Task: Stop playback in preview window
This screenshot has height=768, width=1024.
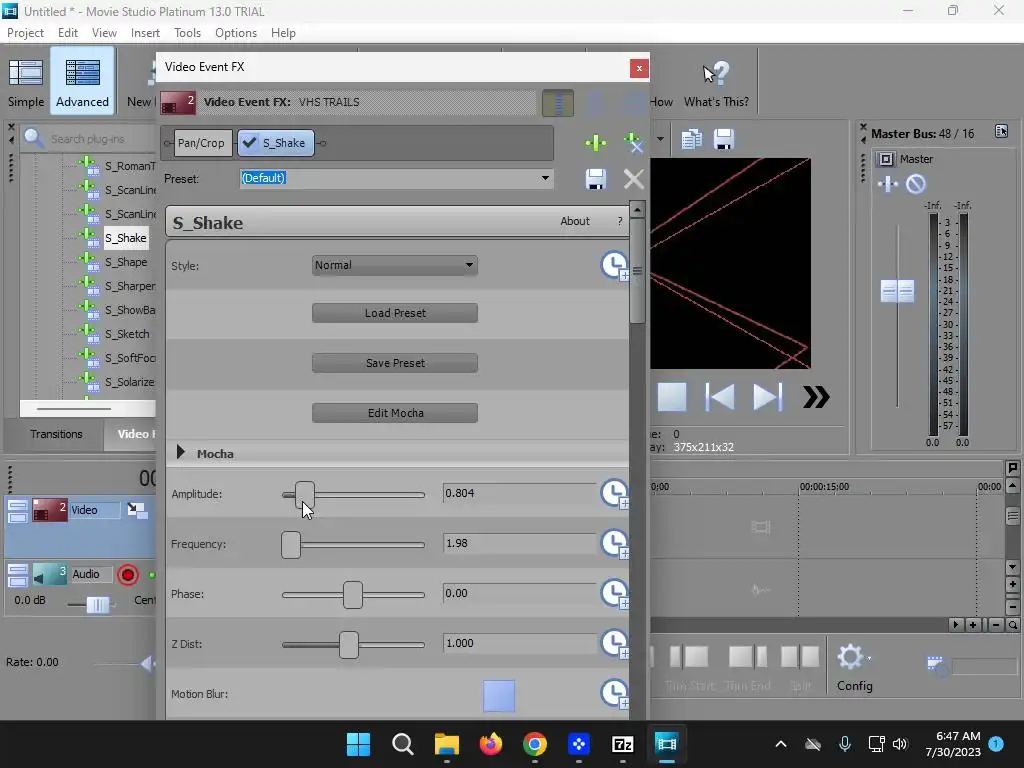Action: (672, 396)
